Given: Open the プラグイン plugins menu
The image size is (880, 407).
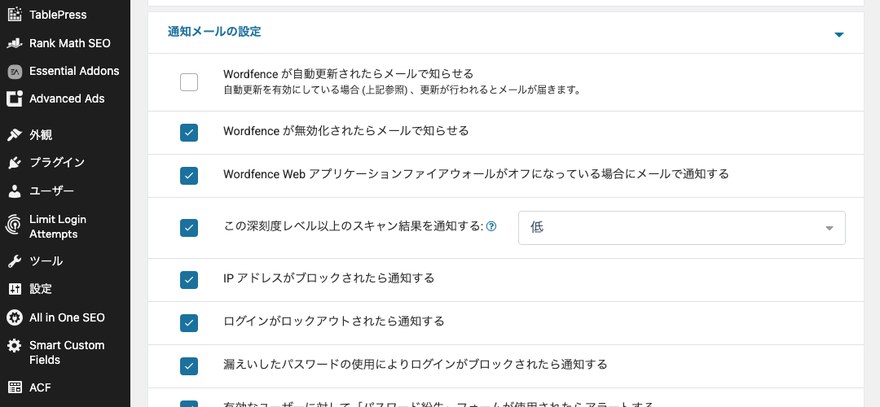Looking at the screenshot, I should coord(57,163).
